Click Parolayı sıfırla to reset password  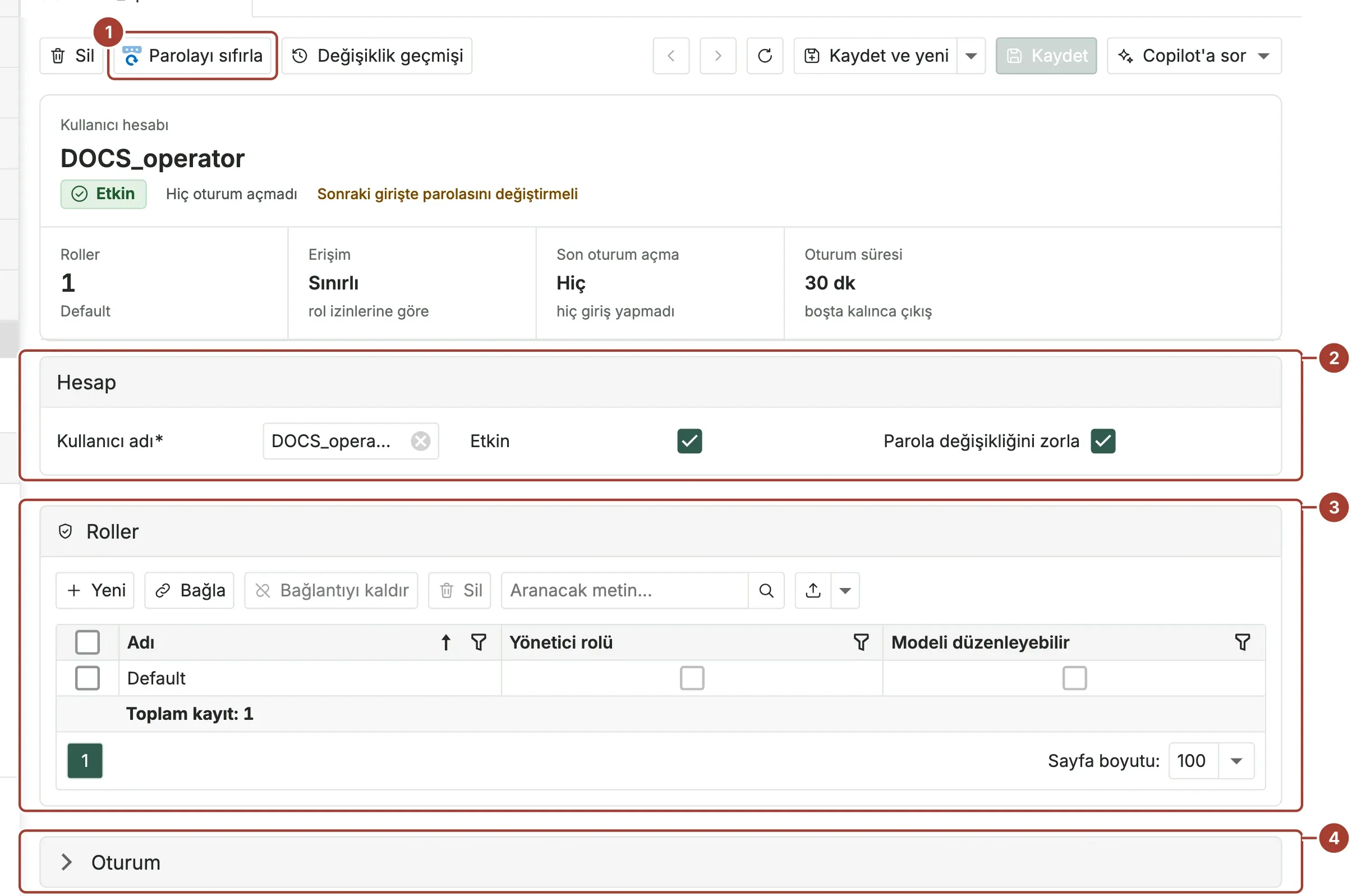(x=192, y=56)
